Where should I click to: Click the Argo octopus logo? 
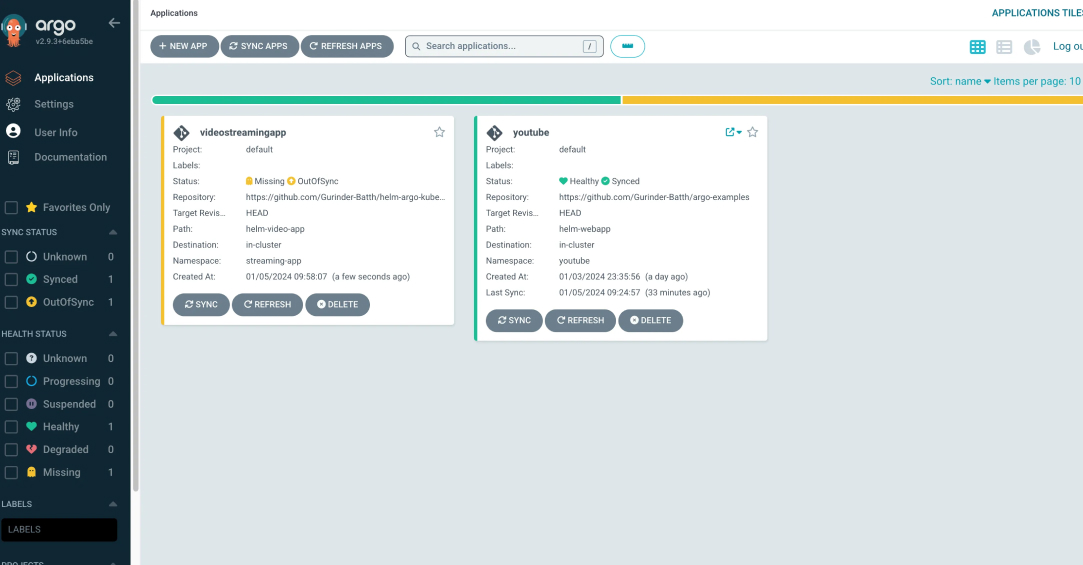coord(14,31)
